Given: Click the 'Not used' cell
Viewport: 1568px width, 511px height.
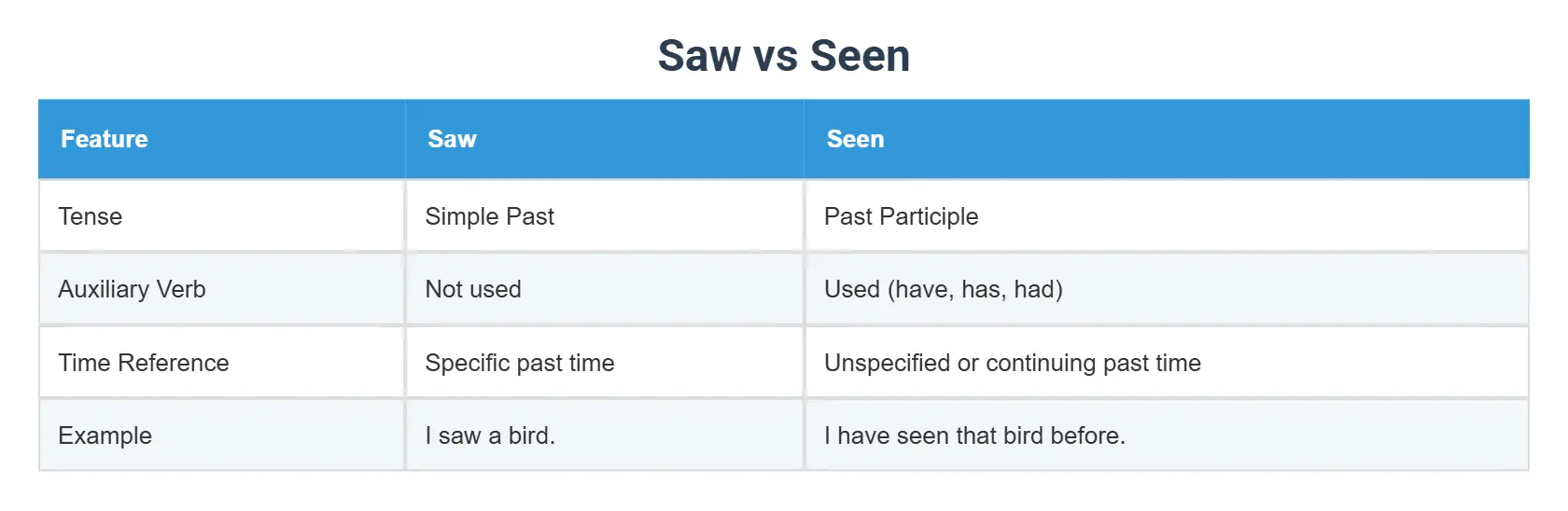Looking at the screenshot, I should point(473,289).
